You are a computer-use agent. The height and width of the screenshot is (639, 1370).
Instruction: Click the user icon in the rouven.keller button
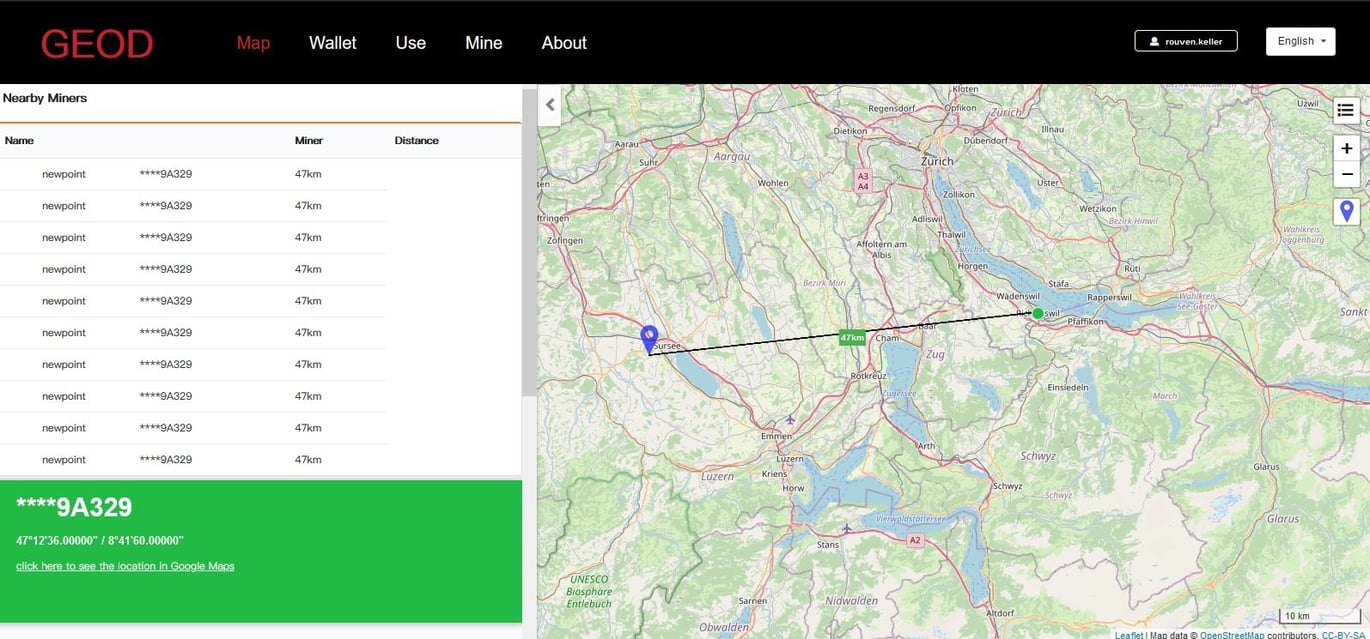coord(1155,40)
